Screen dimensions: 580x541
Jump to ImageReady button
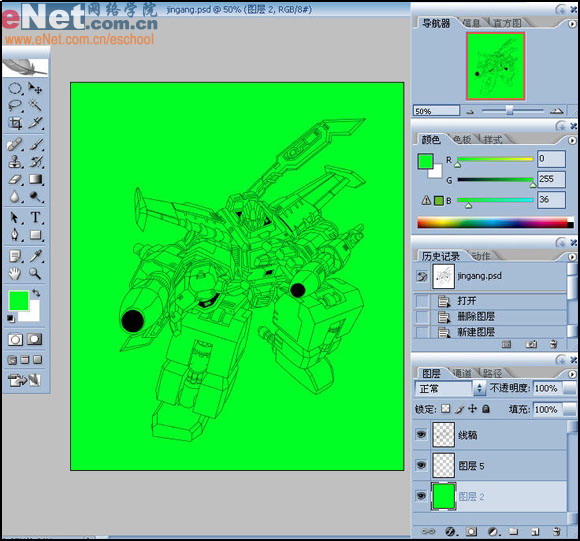tap(24, 380)
